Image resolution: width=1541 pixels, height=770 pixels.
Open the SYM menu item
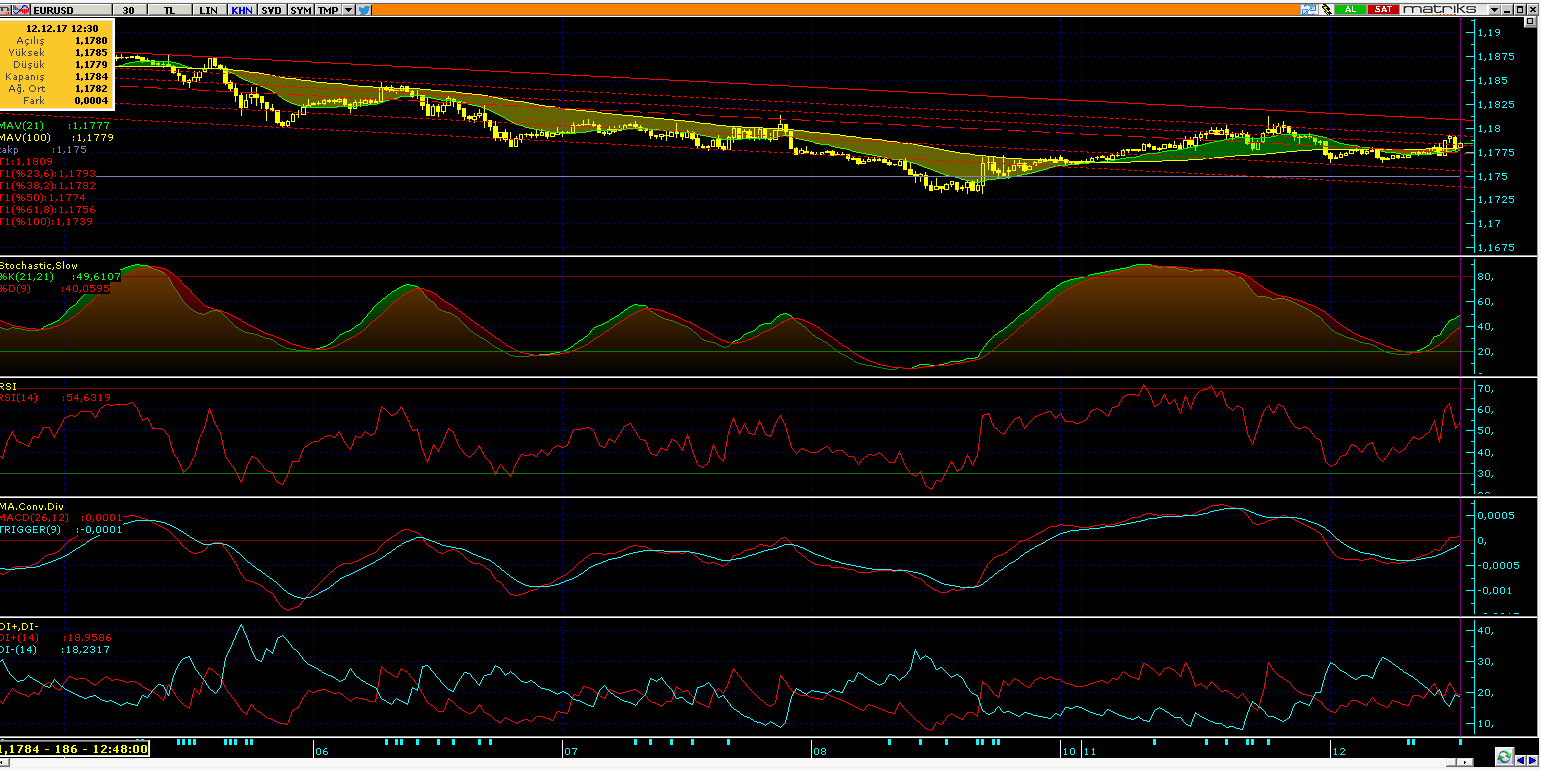coord(300,9)
